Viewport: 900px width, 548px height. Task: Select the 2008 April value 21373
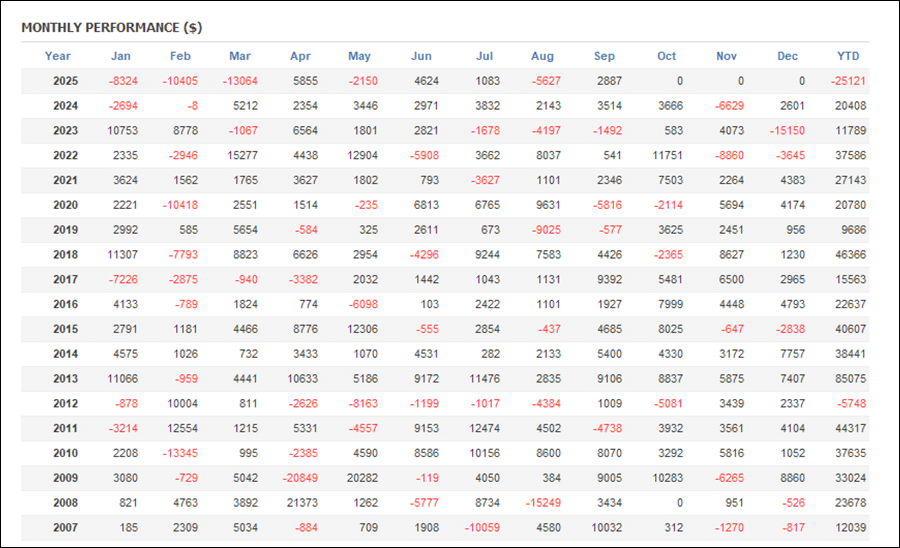click(300, 503)
